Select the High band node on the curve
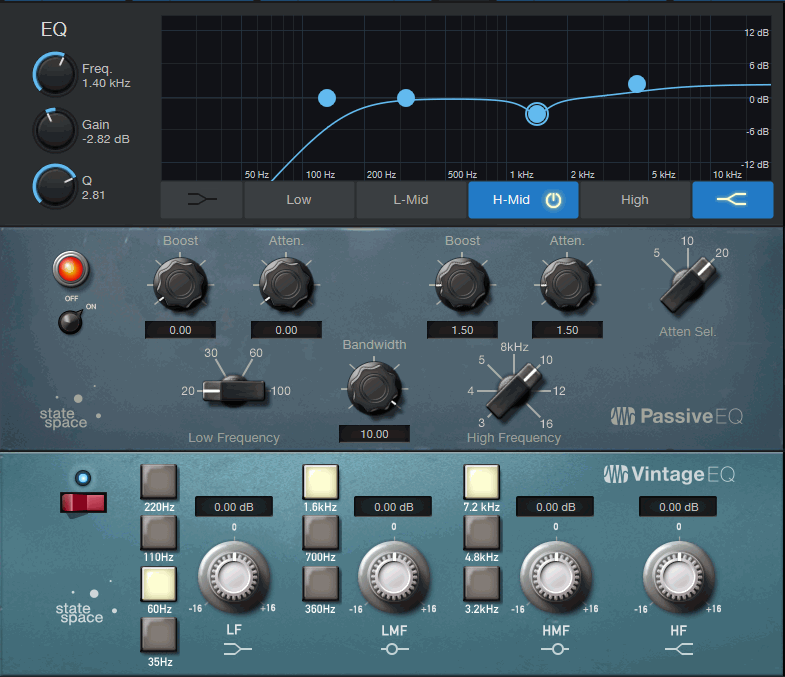The width and height of the screenshot is (785, 677). [637, 84]
